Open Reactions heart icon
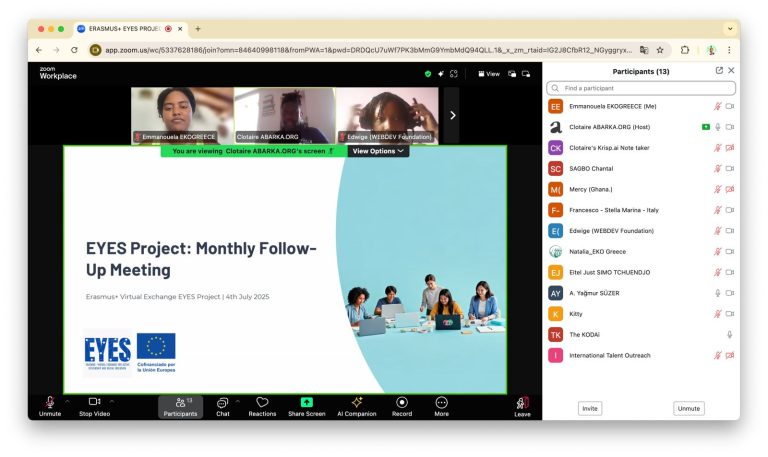This screenshot has width=768, height=457. (x=262, y=402)
